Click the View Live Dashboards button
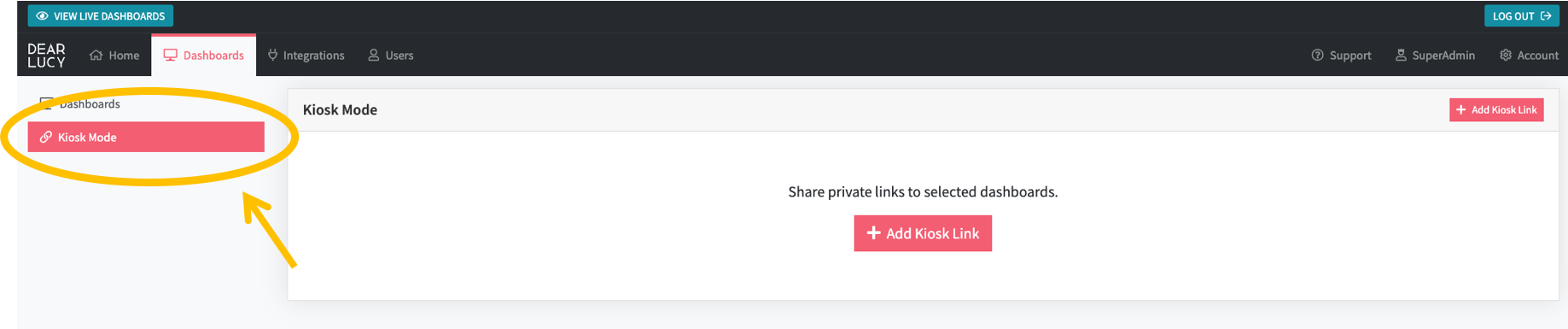 coord(101,16)
